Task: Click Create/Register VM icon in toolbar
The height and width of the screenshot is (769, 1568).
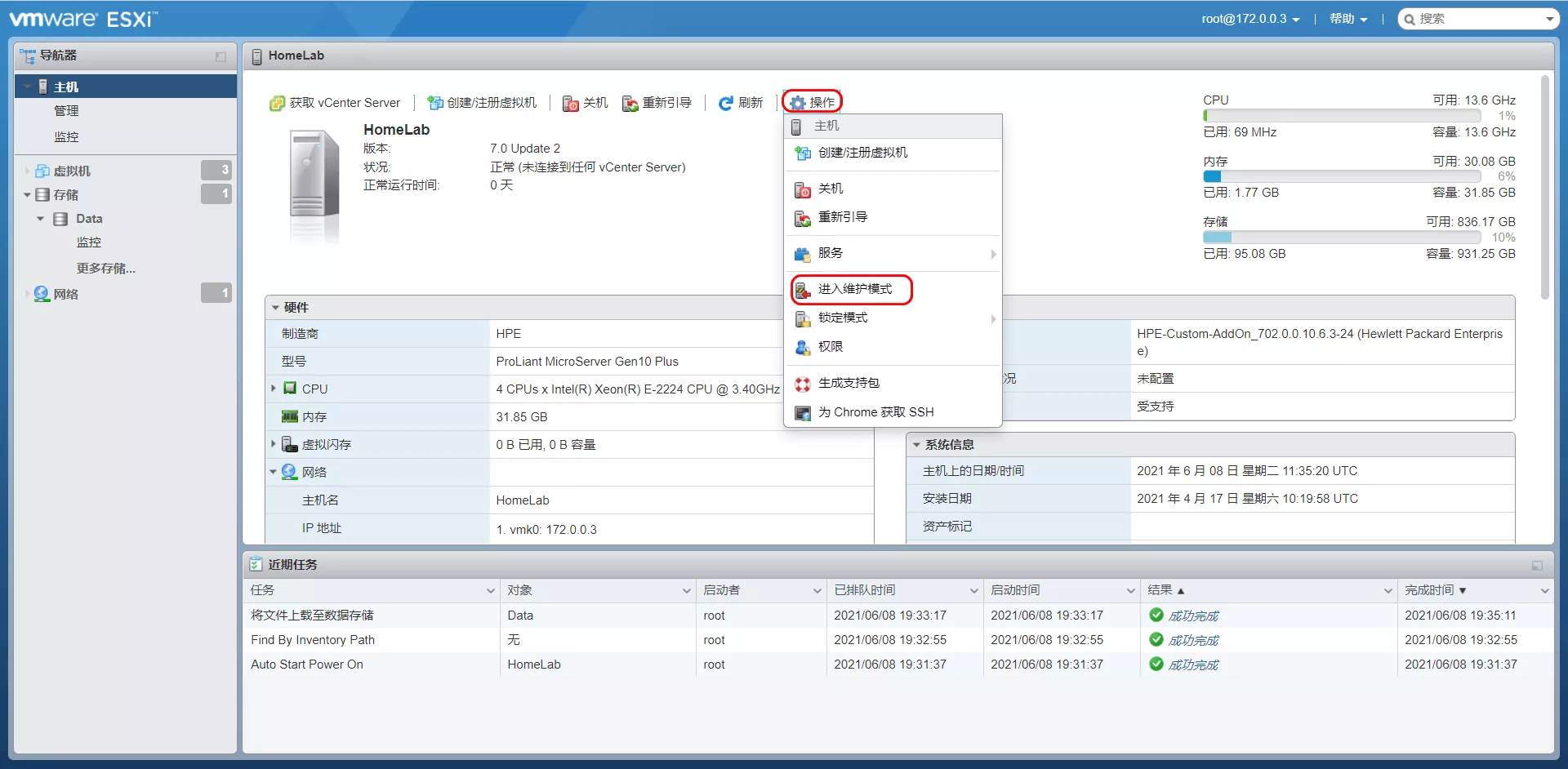Action: point(435,103)
